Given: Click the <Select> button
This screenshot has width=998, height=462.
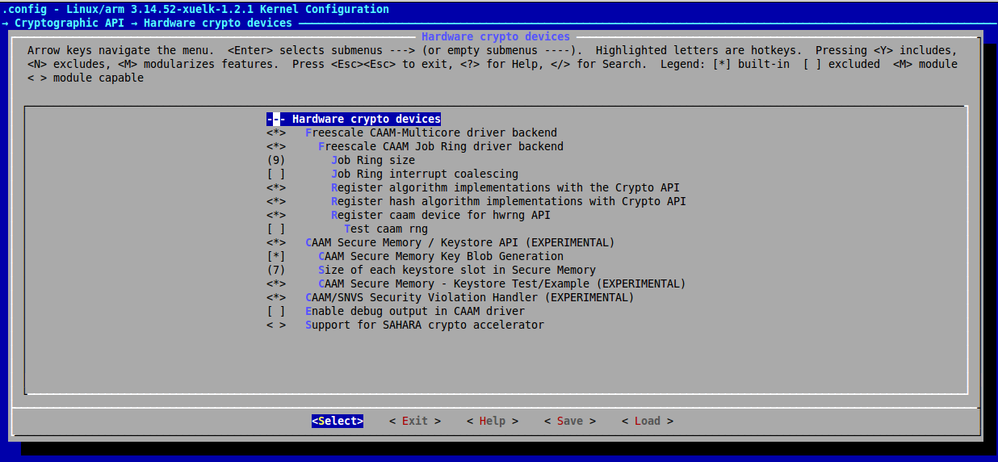Looking at the screenshot, I should [337, 421].
